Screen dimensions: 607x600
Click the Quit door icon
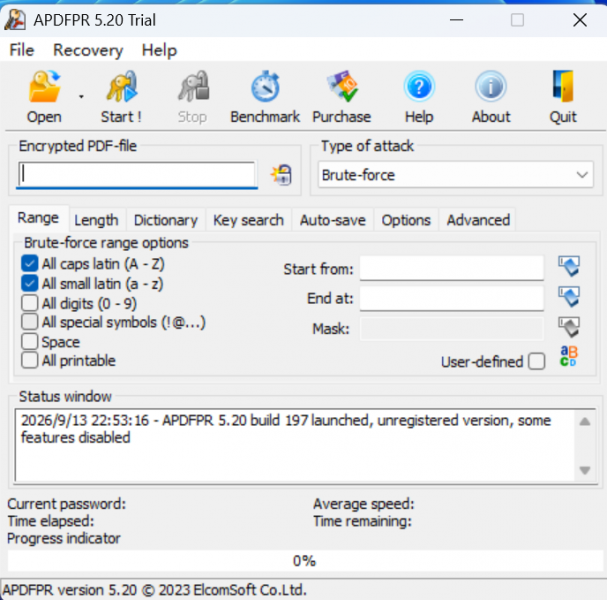click(x=563, y=87)
